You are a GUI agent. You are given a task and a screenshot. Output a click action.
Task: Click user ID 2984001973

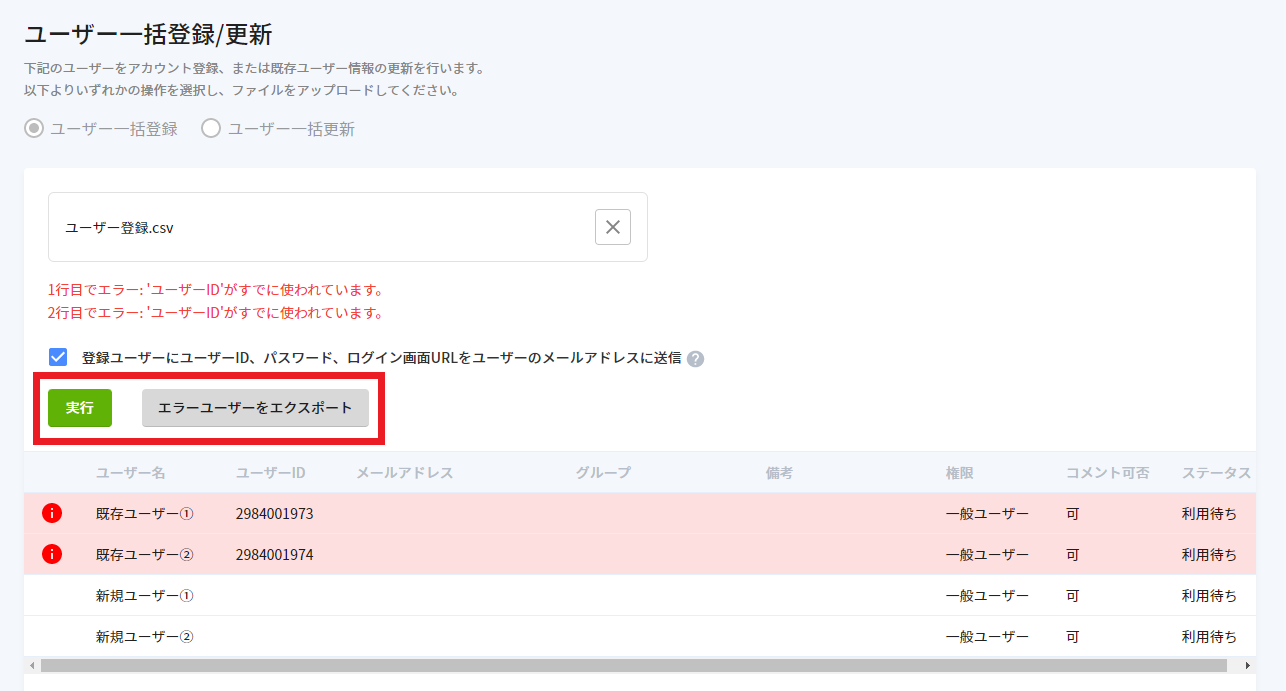(x=275, y=513)
